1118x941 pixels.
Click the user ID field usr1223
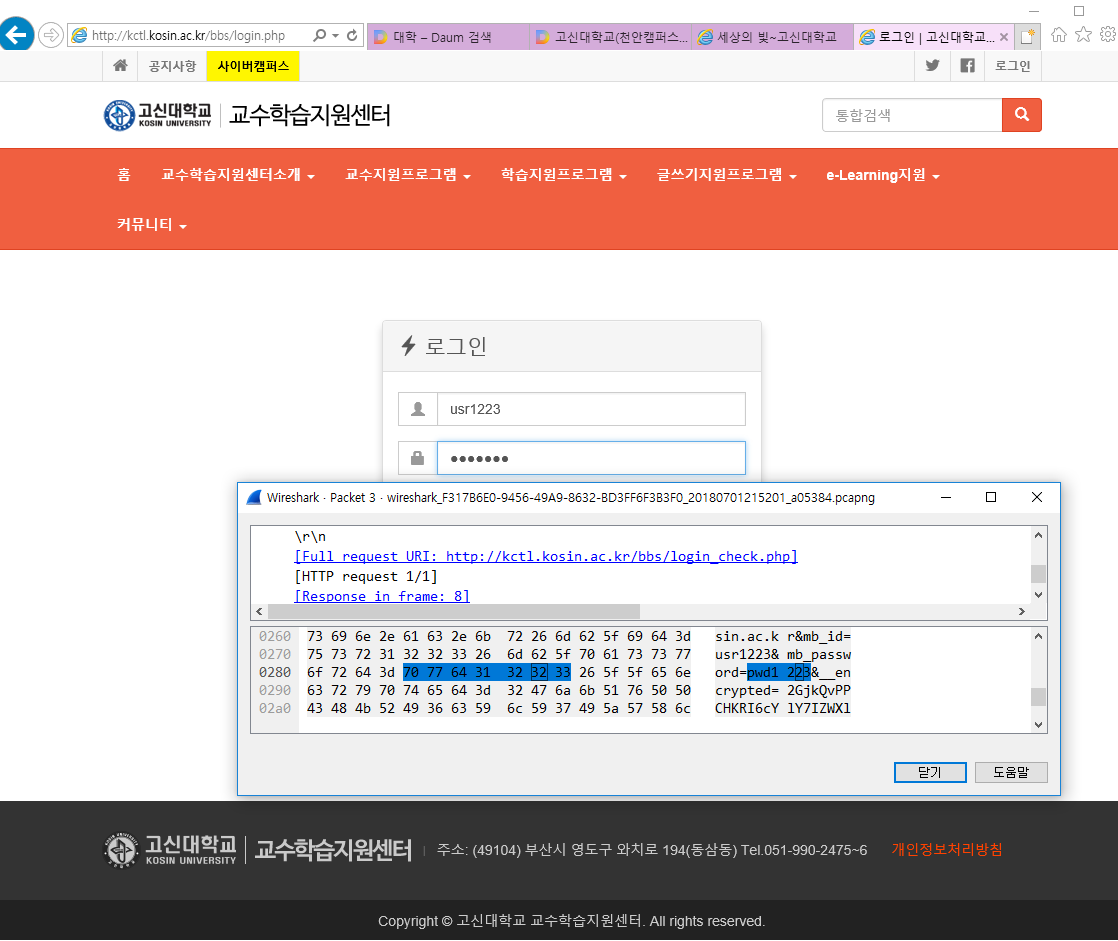pyautogui.click(x=591, y=409)
